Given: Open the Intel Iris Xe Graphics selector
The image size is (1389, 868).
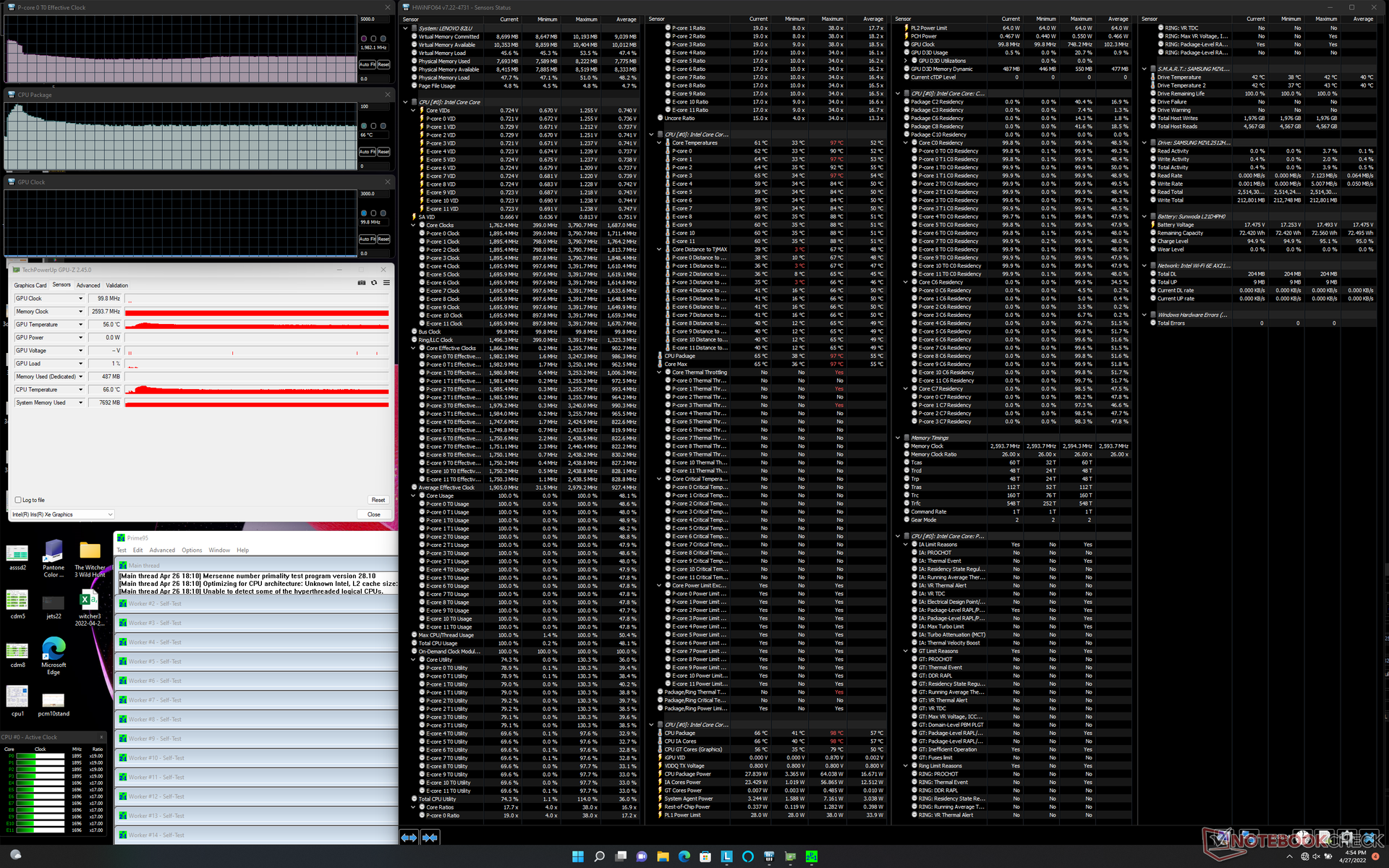Looking at the screenshot, I should coord(63,514).
